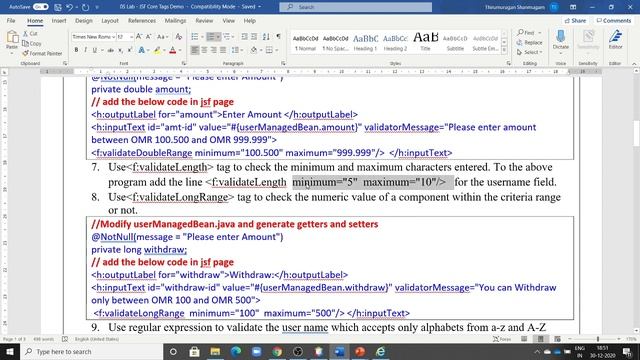Switch to the References tab
Viewport: 640px width, 360px height.
click(142, 20)
